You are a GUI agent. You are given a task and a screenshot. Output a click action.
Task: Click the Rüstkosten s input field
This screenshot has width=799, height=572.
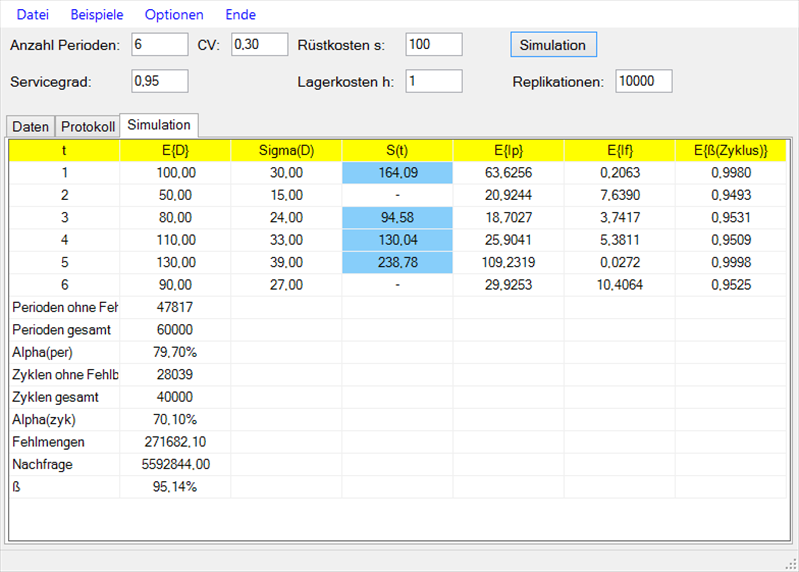[433, 45]
